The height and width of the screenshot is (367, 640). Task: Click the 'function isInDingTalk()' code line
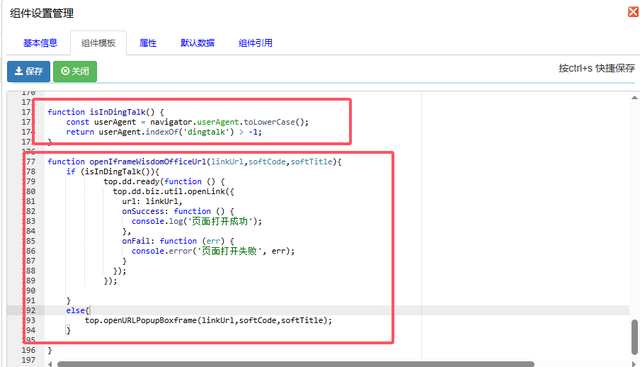(106, 112)
